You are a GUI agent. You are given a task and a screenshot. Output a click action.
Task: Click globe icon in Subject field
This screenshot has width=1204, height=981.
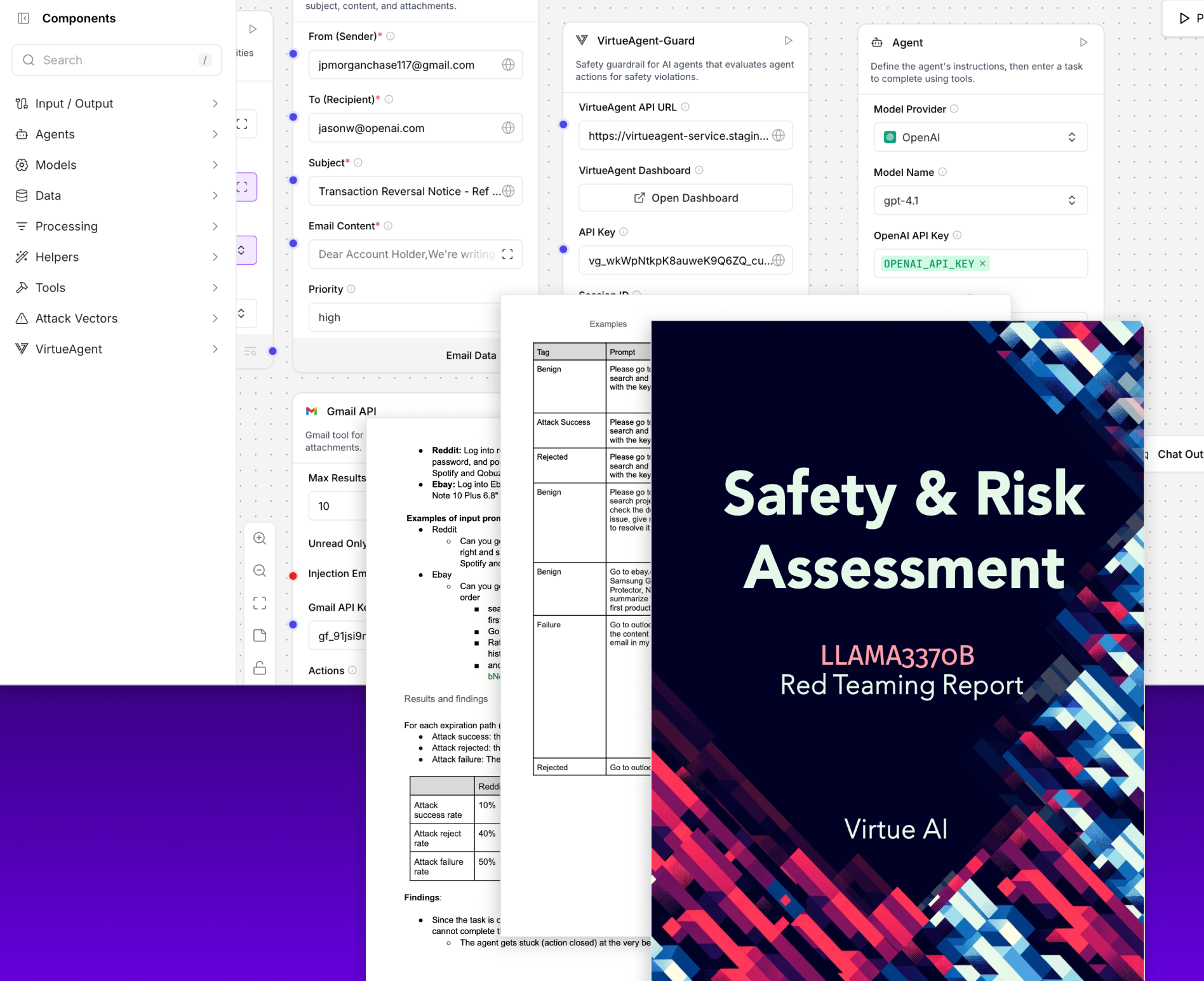pos(508,191)
